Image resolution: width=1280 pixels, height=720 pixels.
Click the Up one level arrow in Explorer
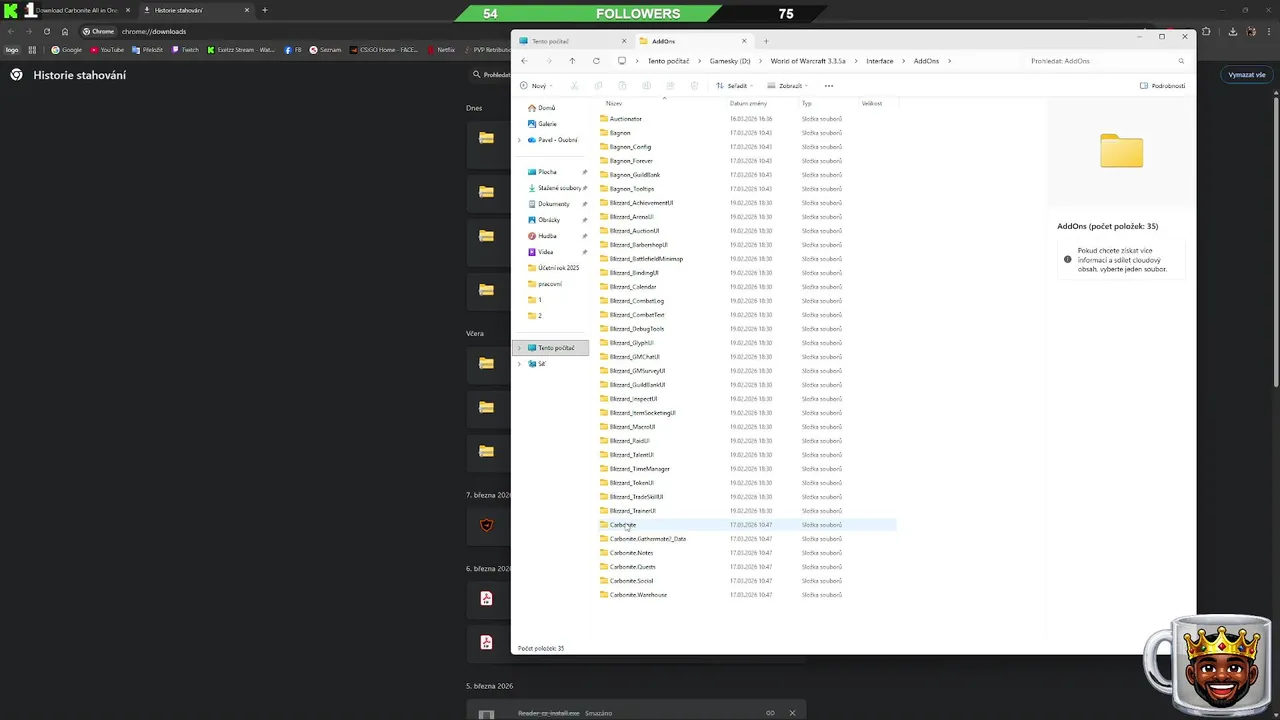tap(572, 61)
